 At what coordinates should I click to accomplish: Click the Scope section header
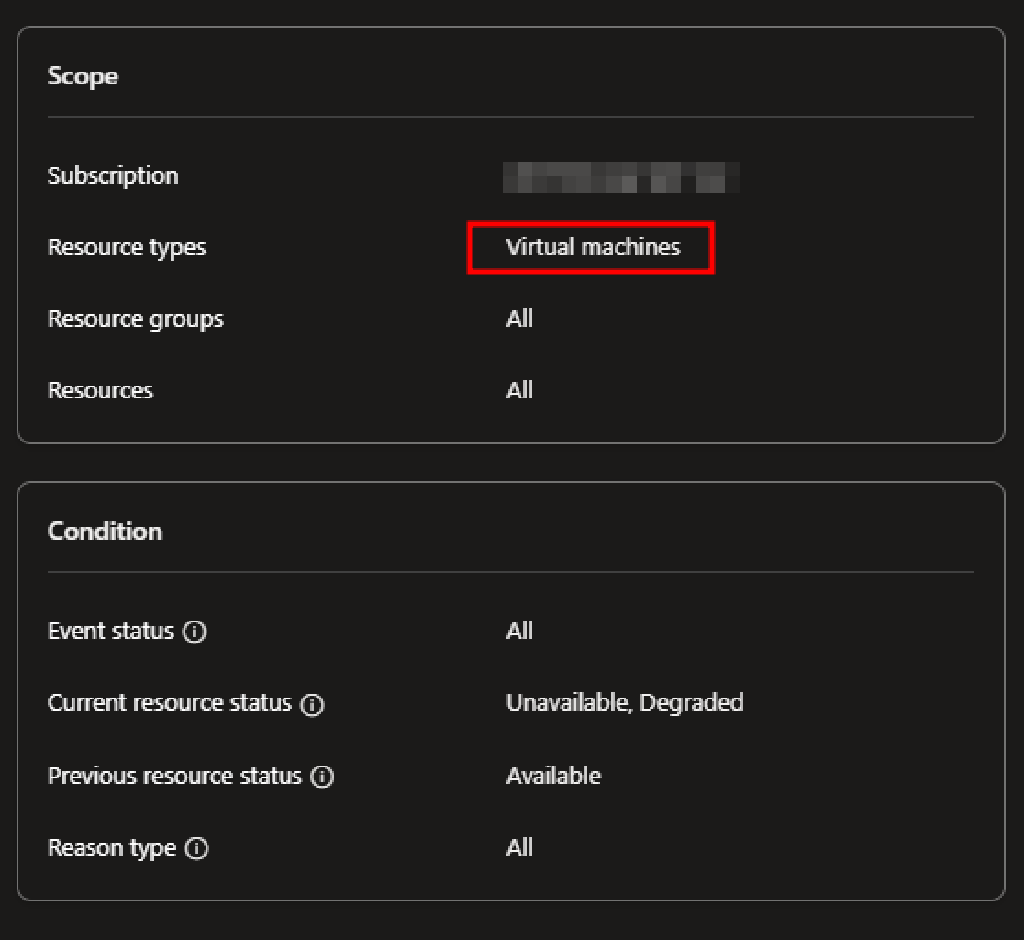82,76
